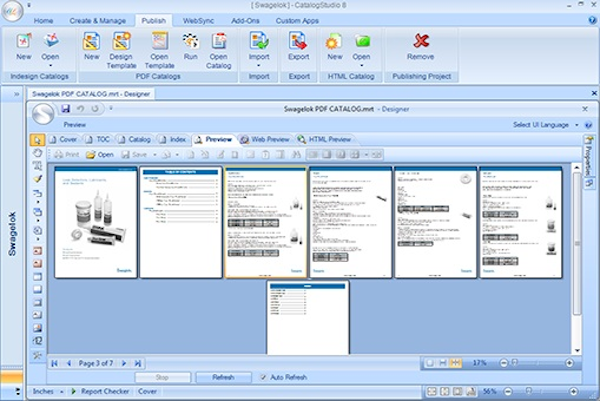Expand the Import dropdown arrow
600x401 pixels.
click(259, 66)
